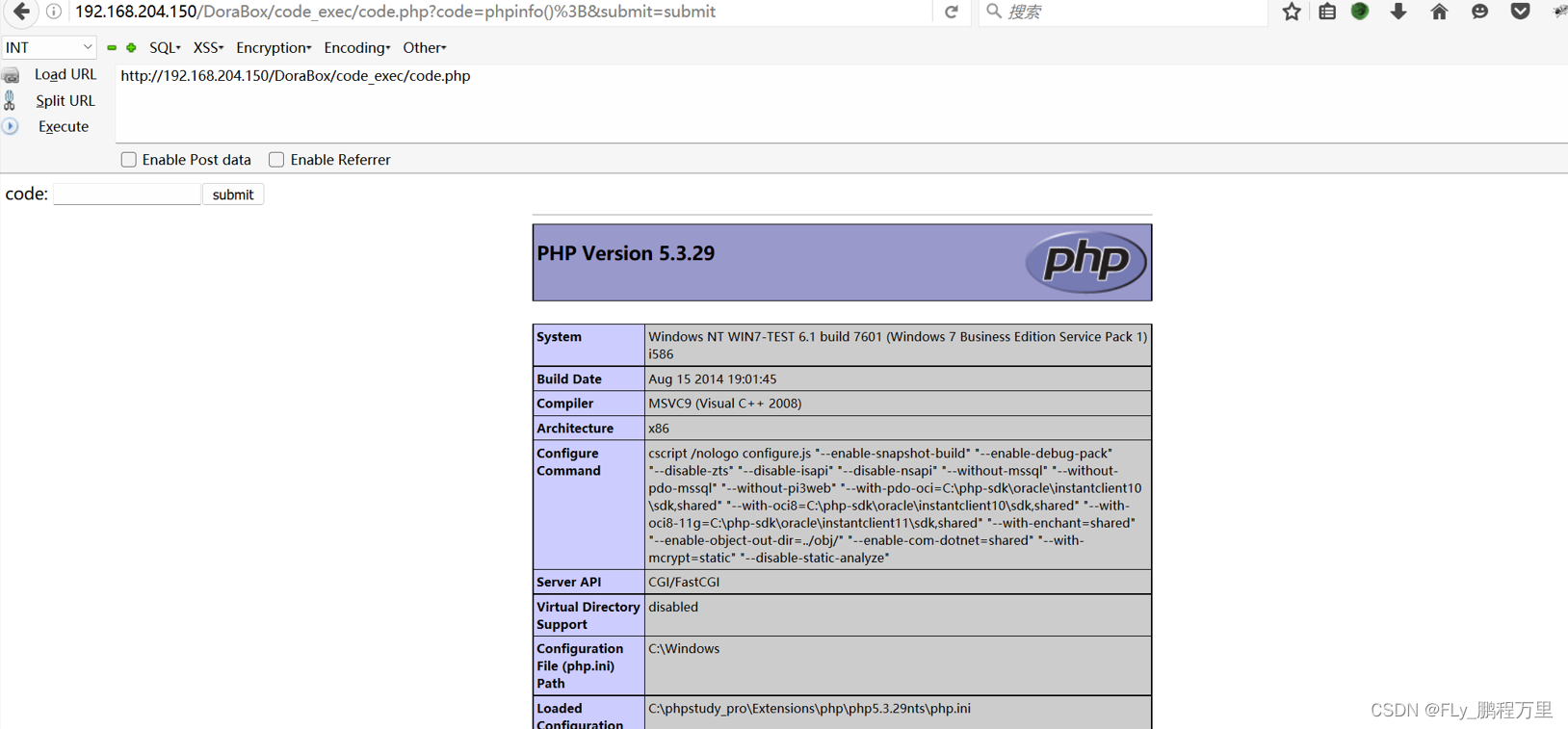
Task: Open the INT type dropdown
Action: pos(48,47)
